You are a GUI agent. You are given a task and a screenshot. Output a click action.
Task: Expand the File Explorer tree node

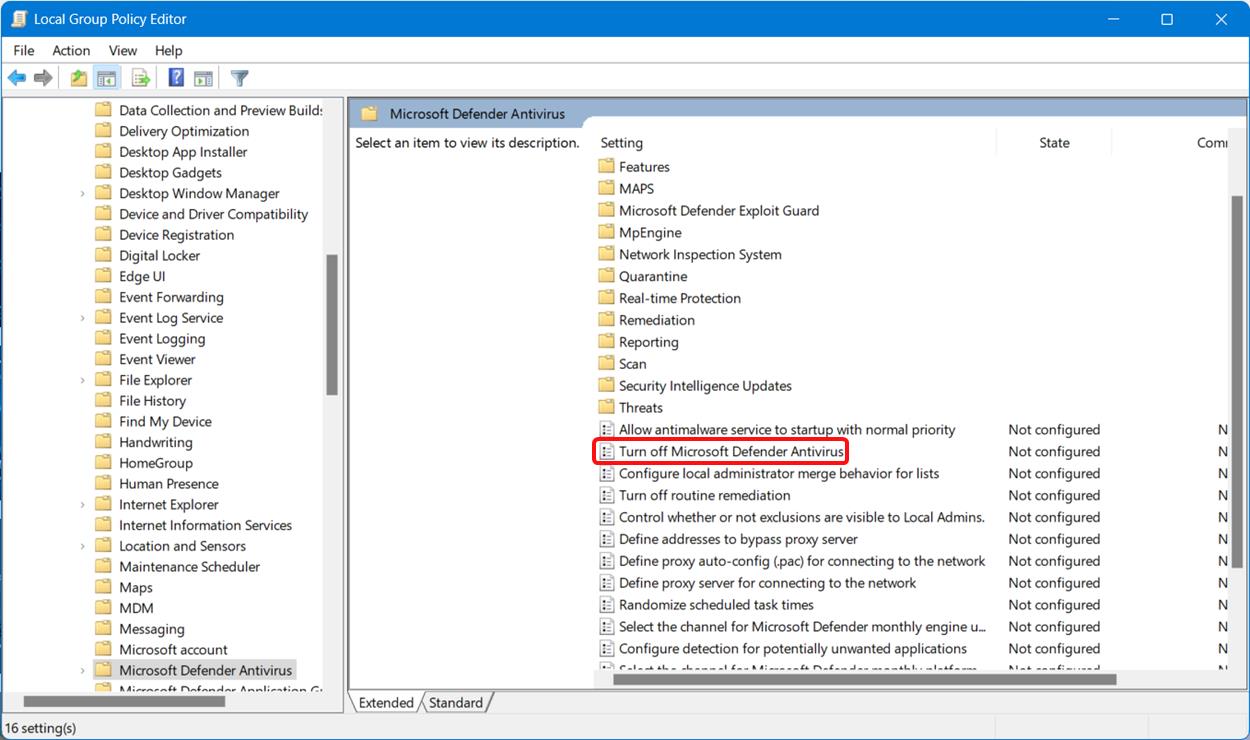84,379
